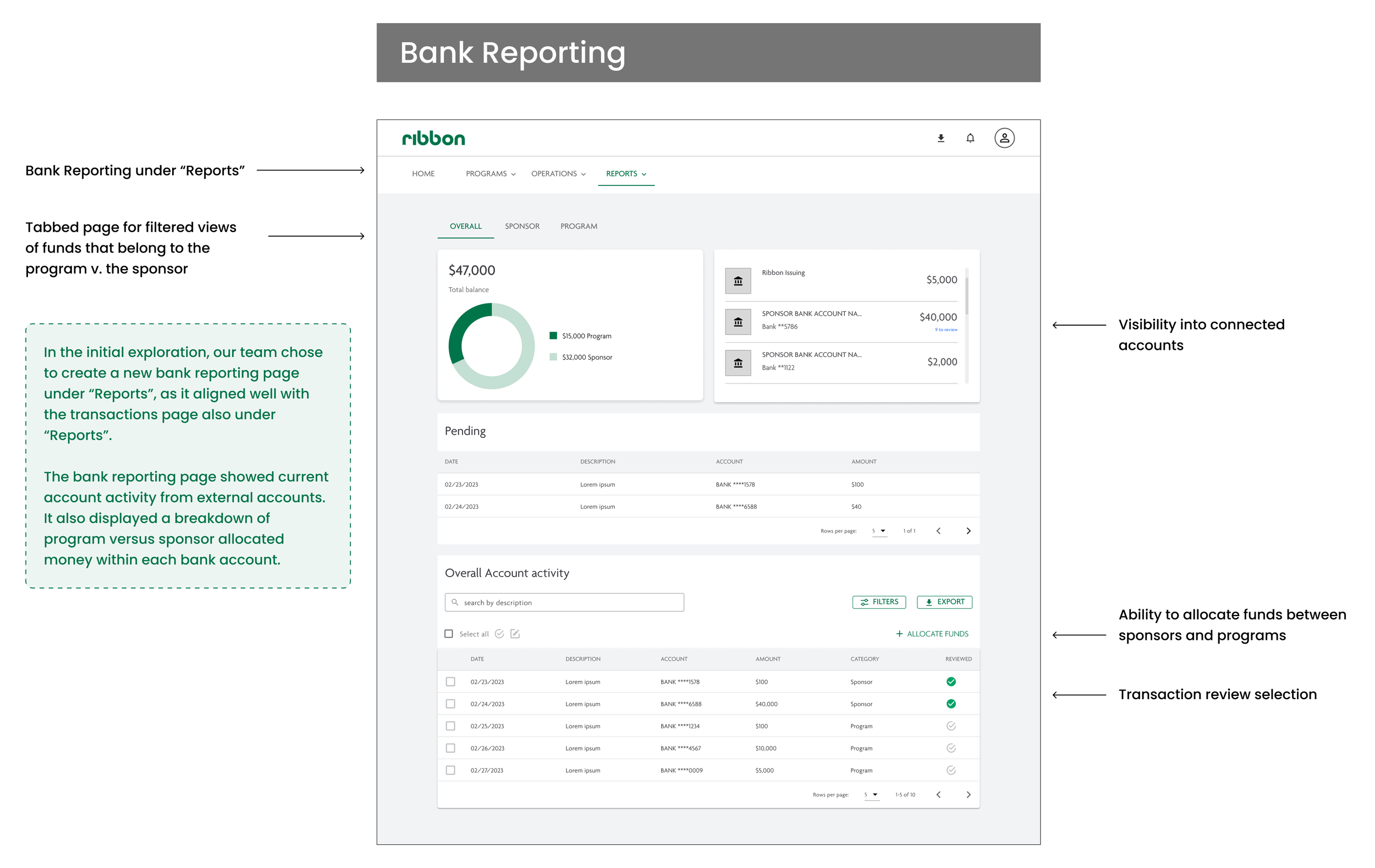1375x868 pixels.
Task: Click the search by description field
Action: pos(564,602)
